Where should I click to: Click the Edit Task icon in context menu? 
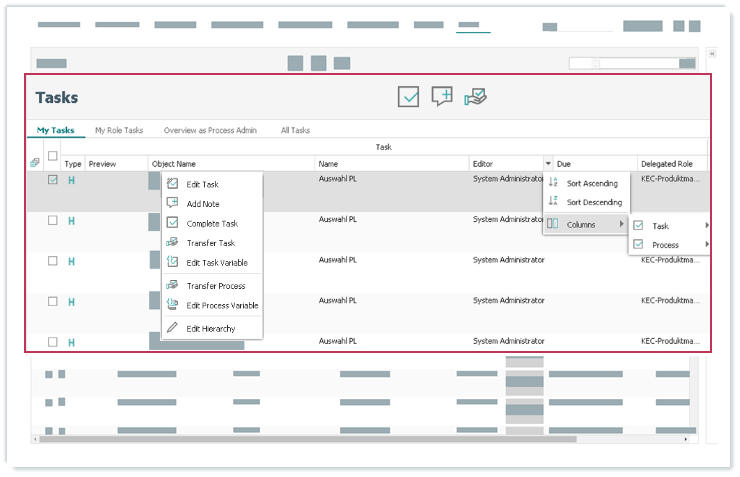point(173,184)
